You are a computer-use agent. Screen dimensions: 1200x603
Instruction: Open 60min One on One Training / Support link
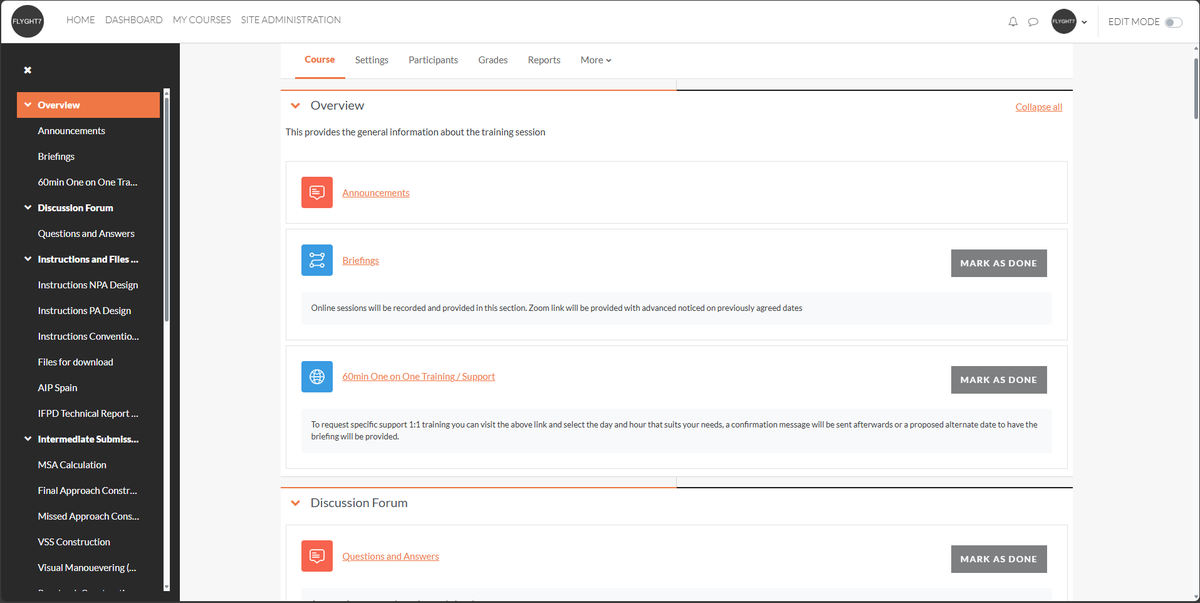click(x=419, y=377)
